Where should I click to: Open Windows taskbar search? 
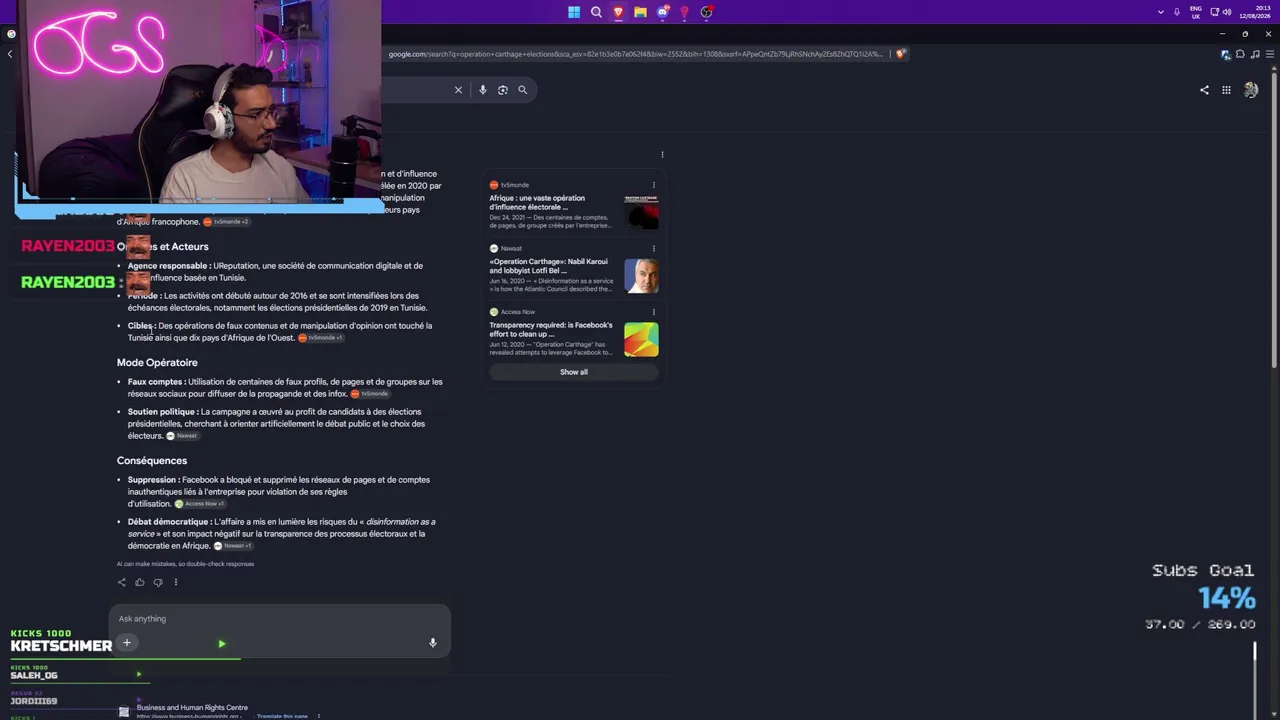pyautogui.click(x=596, y=12)
